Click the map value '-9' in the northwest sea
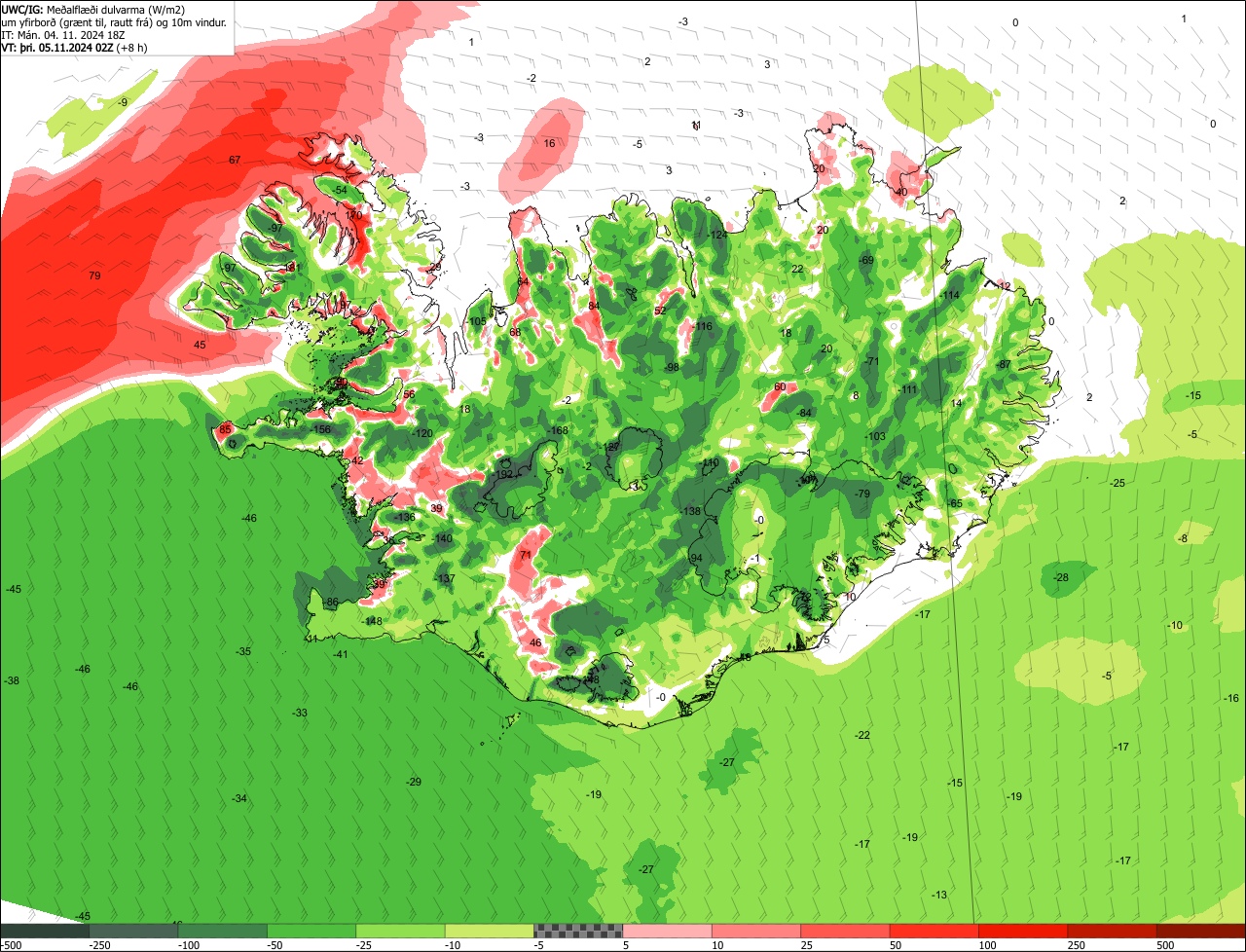This screenshot has width=1246, height=952. (x=123, y=102)
